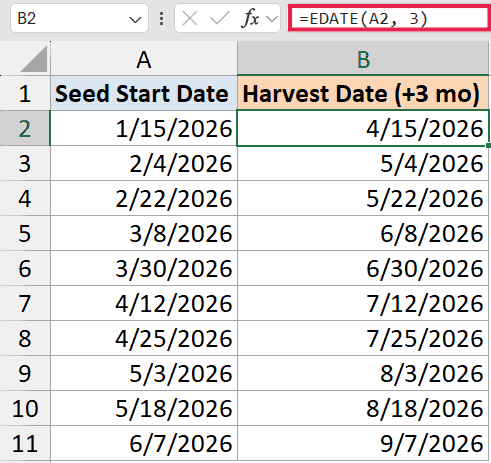Viewport: 491px width, 463px height.
Task: Click cell containing 6/7/2026
Action: click(x=144, y=444)
